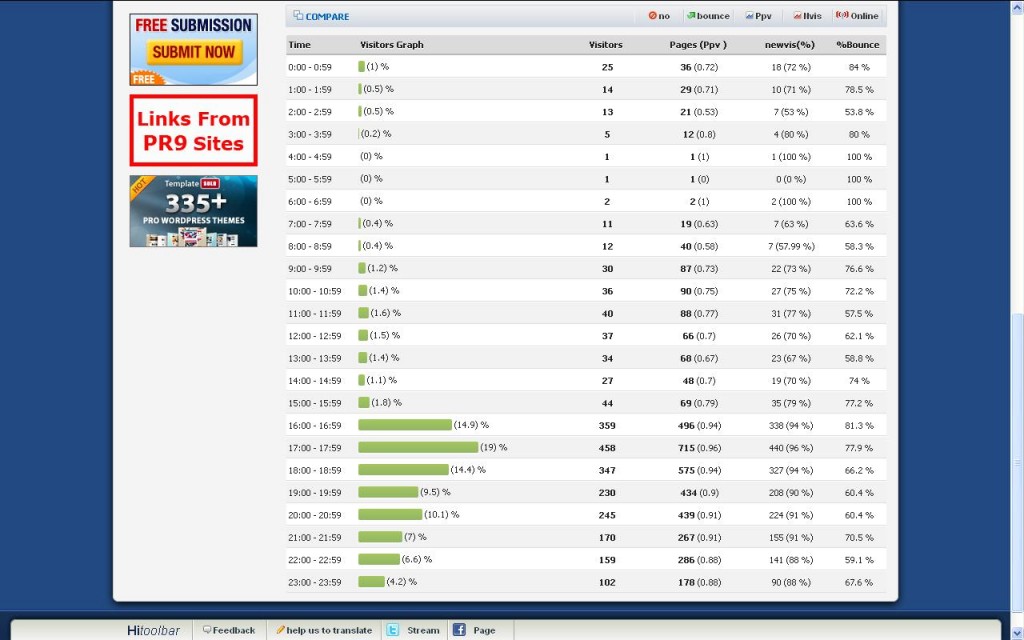Click visitors count 347

point(607,470)
